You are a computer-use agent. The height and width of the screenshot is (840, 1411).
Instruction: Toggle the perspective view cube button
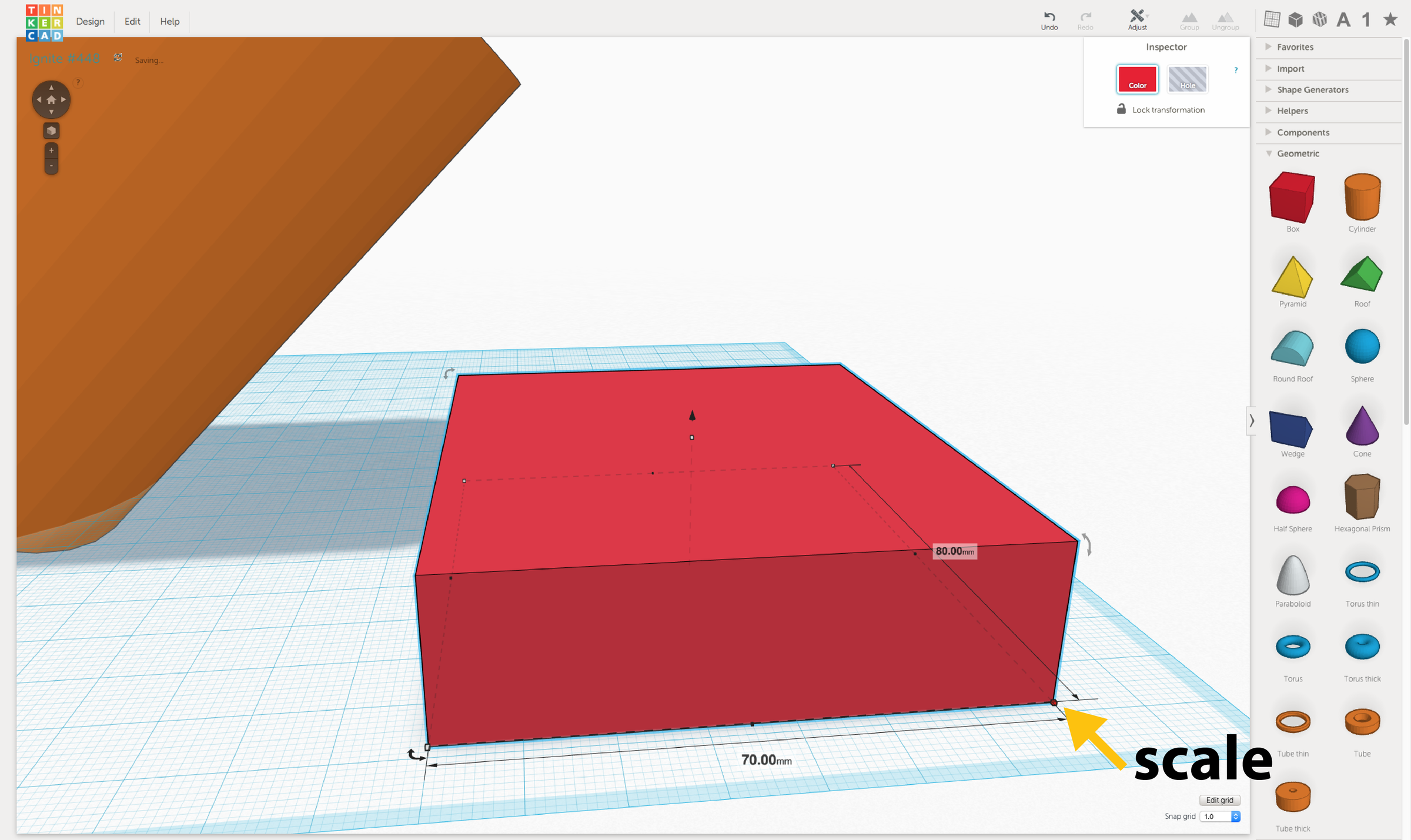[51, 130]
